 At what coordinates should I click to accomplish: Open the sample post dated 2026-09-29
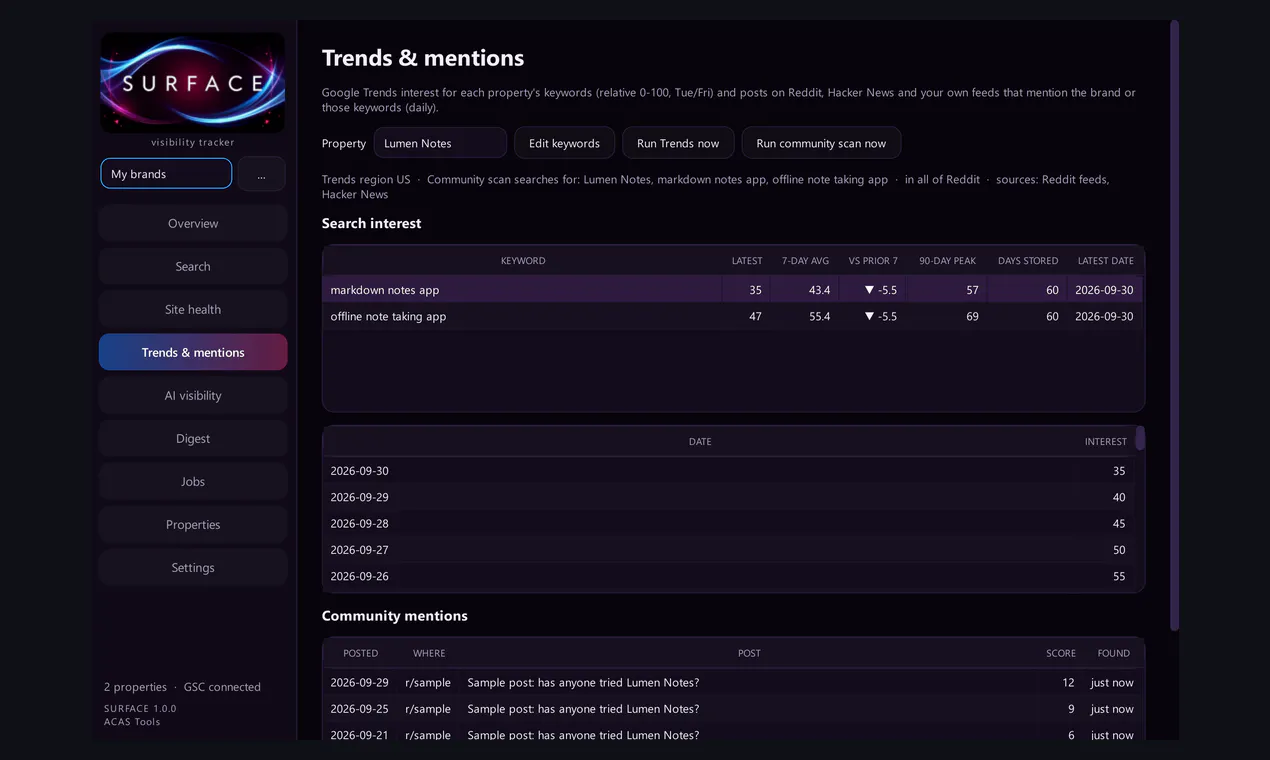733,683
